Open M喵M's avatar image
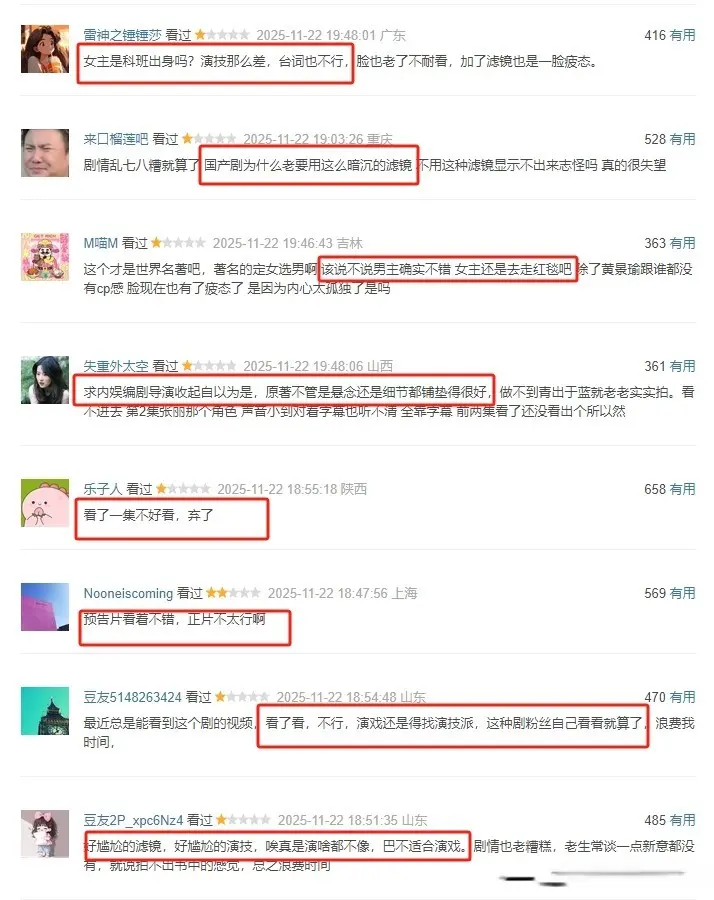 coord(45,257)
